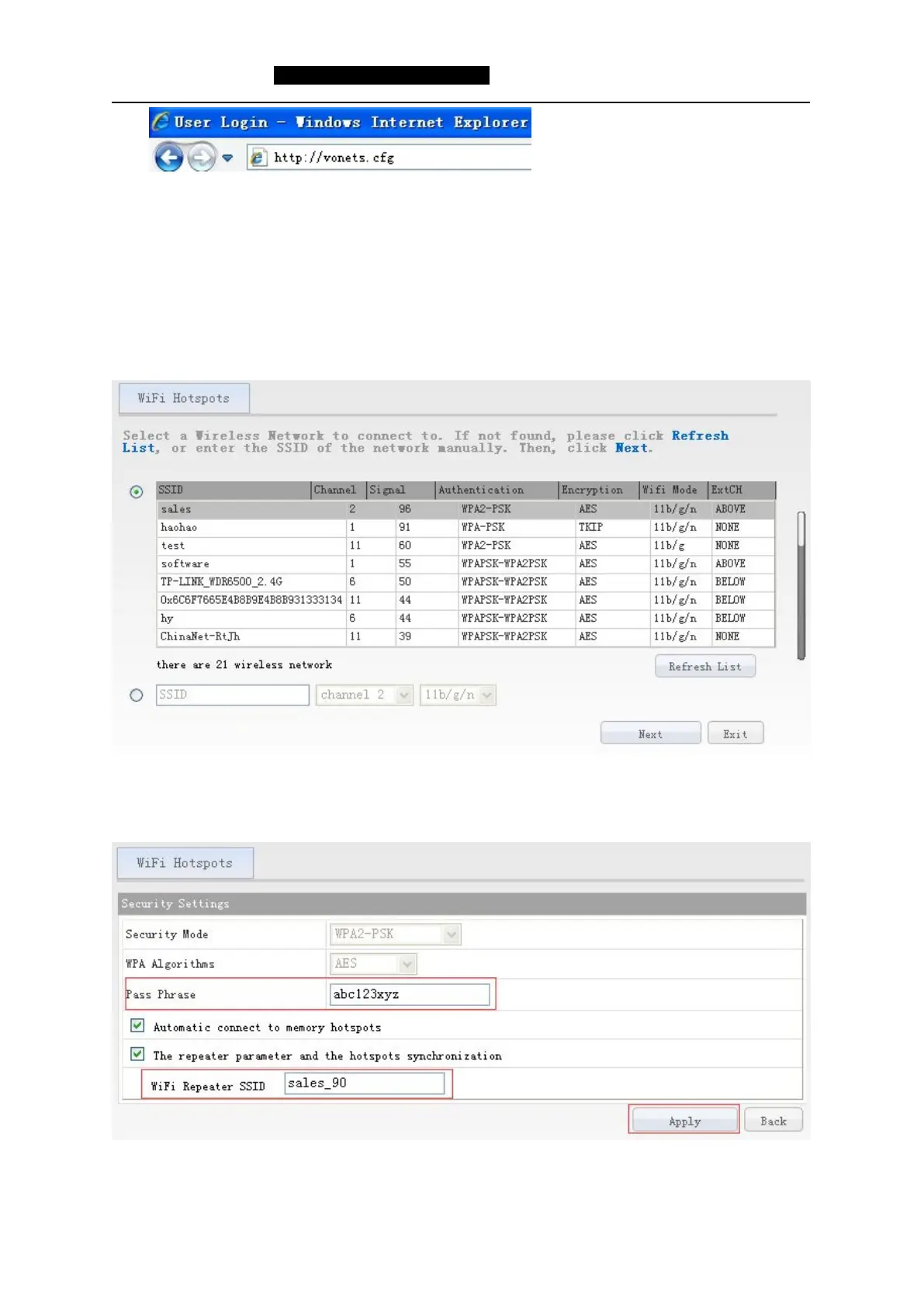Viewport: 924px width, 1307px height.
Task: Click the WiFi Repeater SSID field
Action: [364, 1083]
